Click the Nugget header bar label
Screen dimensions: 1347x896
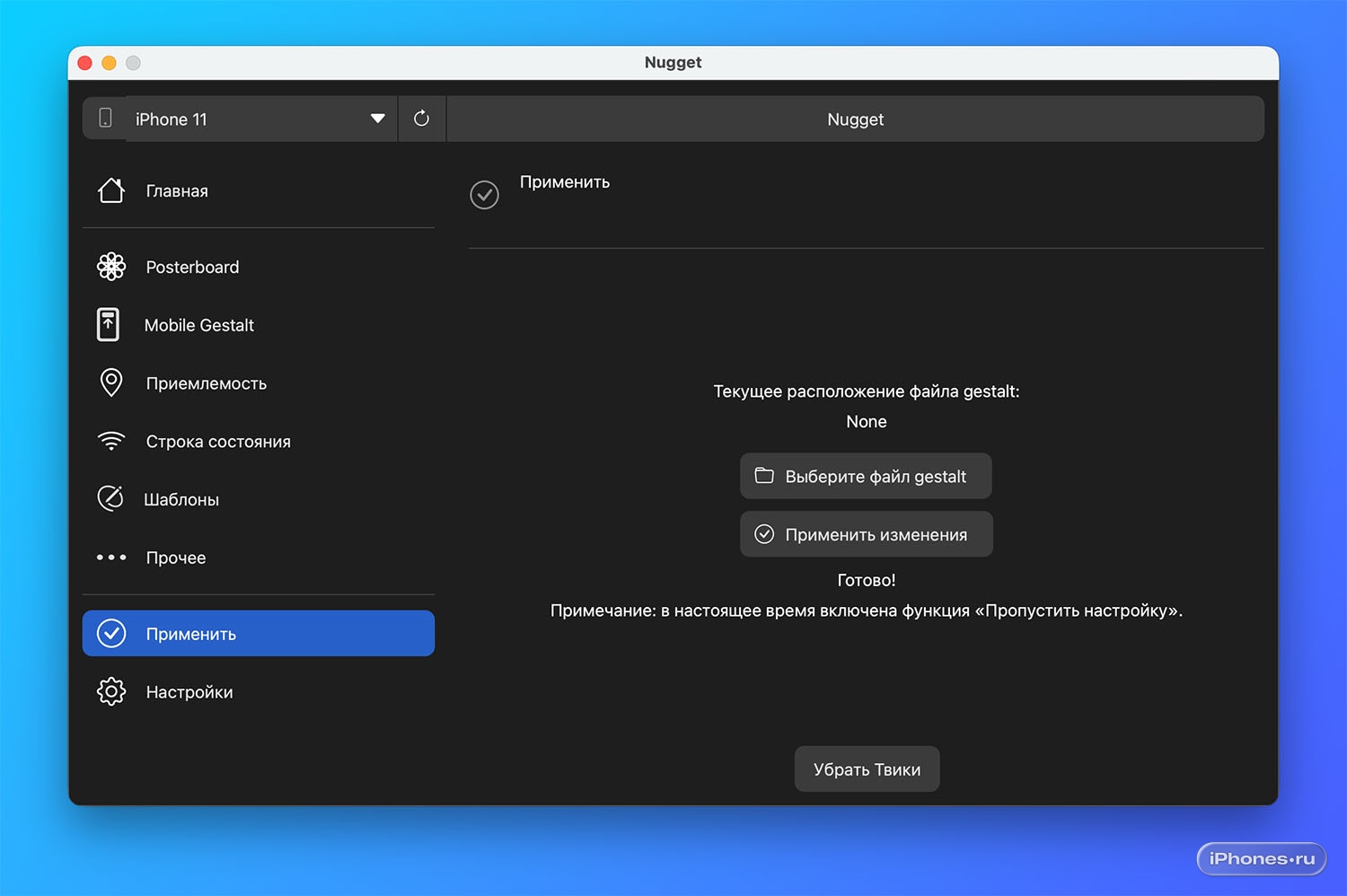tap(856, 119)
